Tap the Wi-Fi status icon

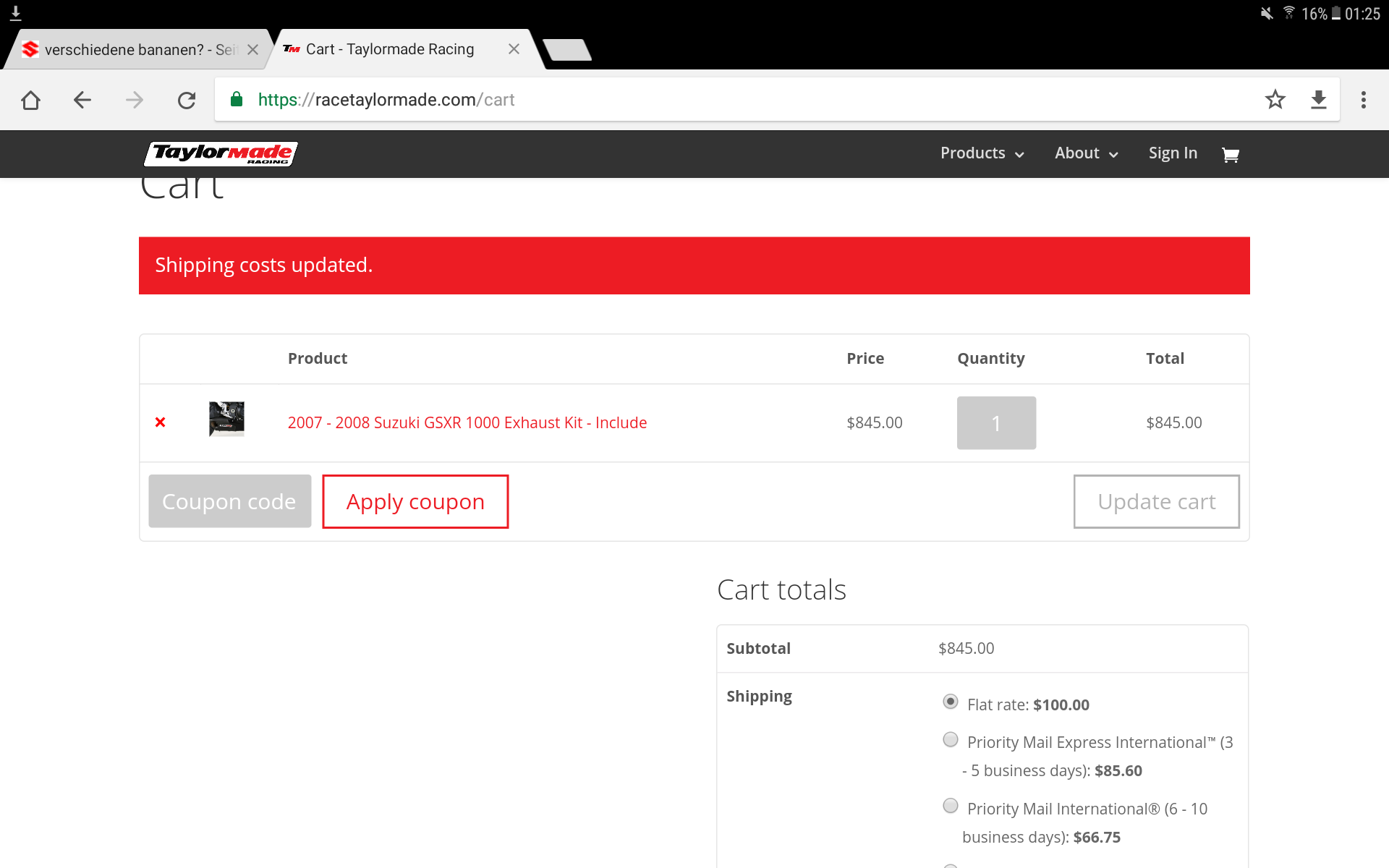coord(1289,13)
